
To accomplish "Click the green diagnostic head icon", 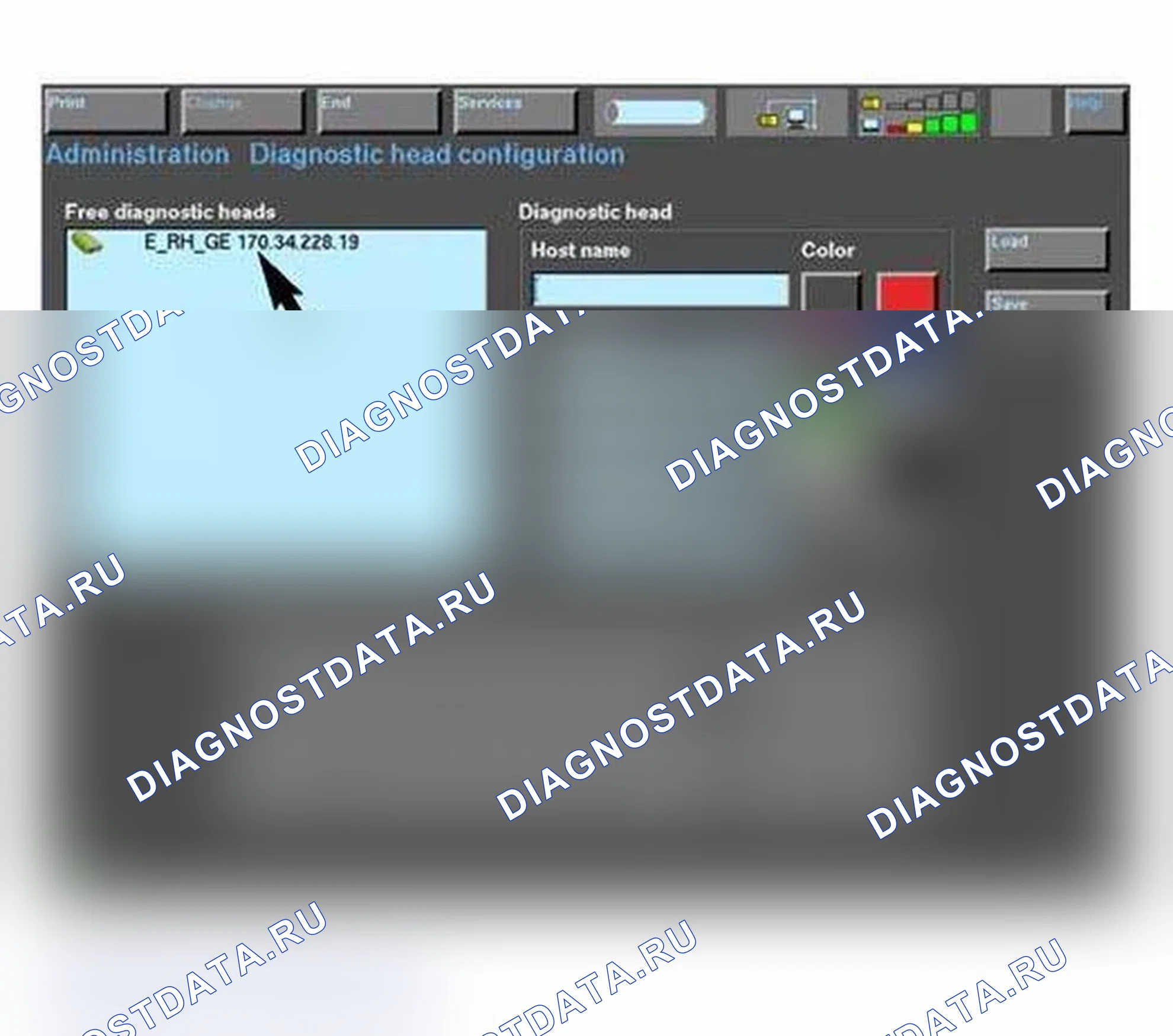I will point(86,243).
